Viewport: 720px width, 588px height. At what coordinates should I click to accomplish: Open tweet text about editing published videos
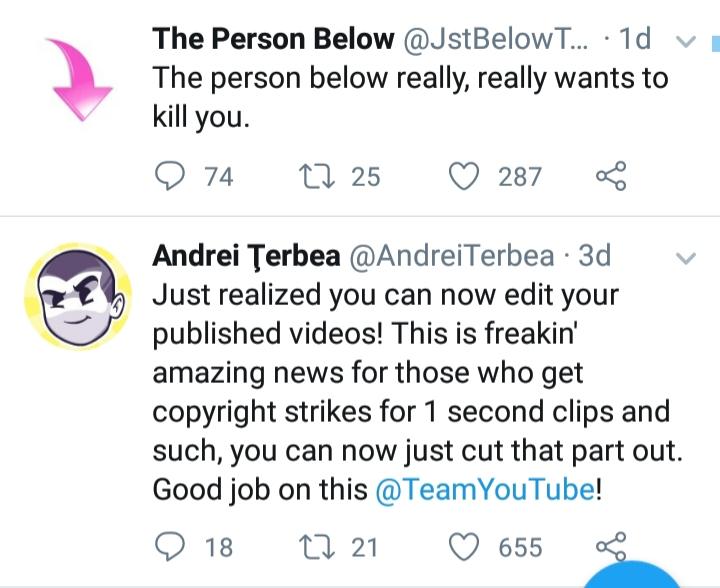417,392
